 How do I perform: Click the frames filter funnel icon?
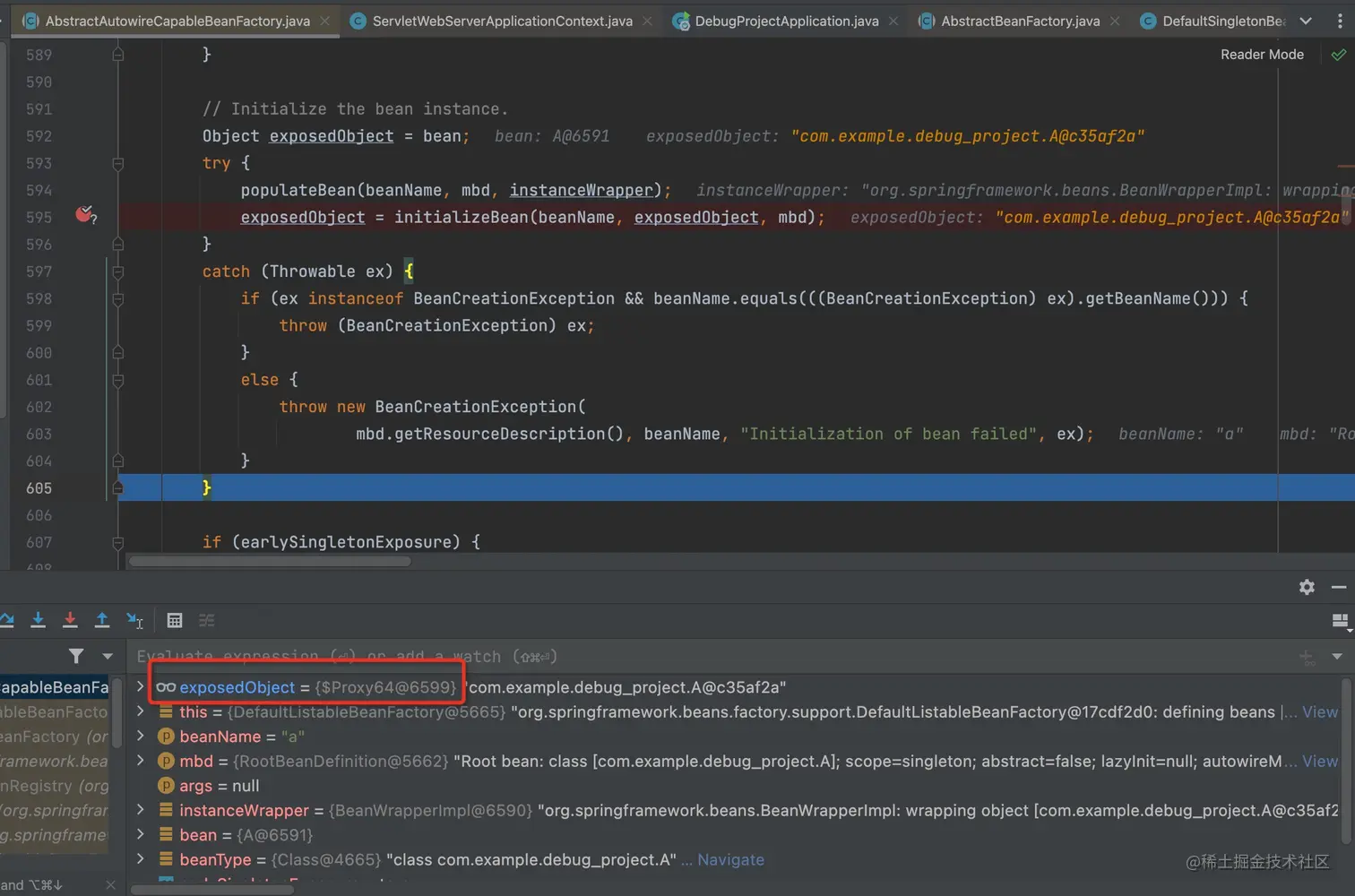click(76, 657)
